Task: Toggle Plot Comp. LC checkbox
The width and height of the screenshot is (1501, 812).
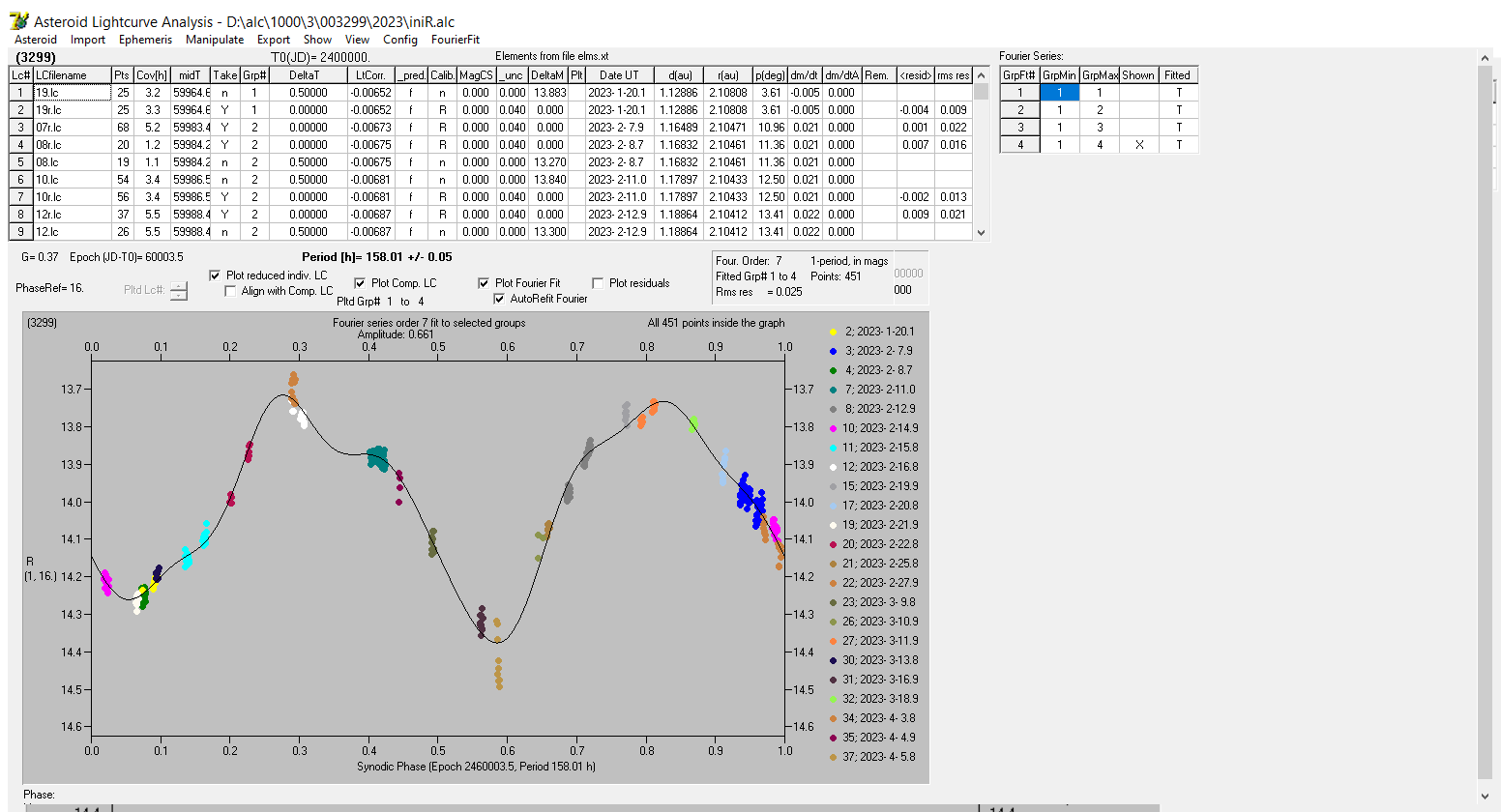Action: pos(360,283)
